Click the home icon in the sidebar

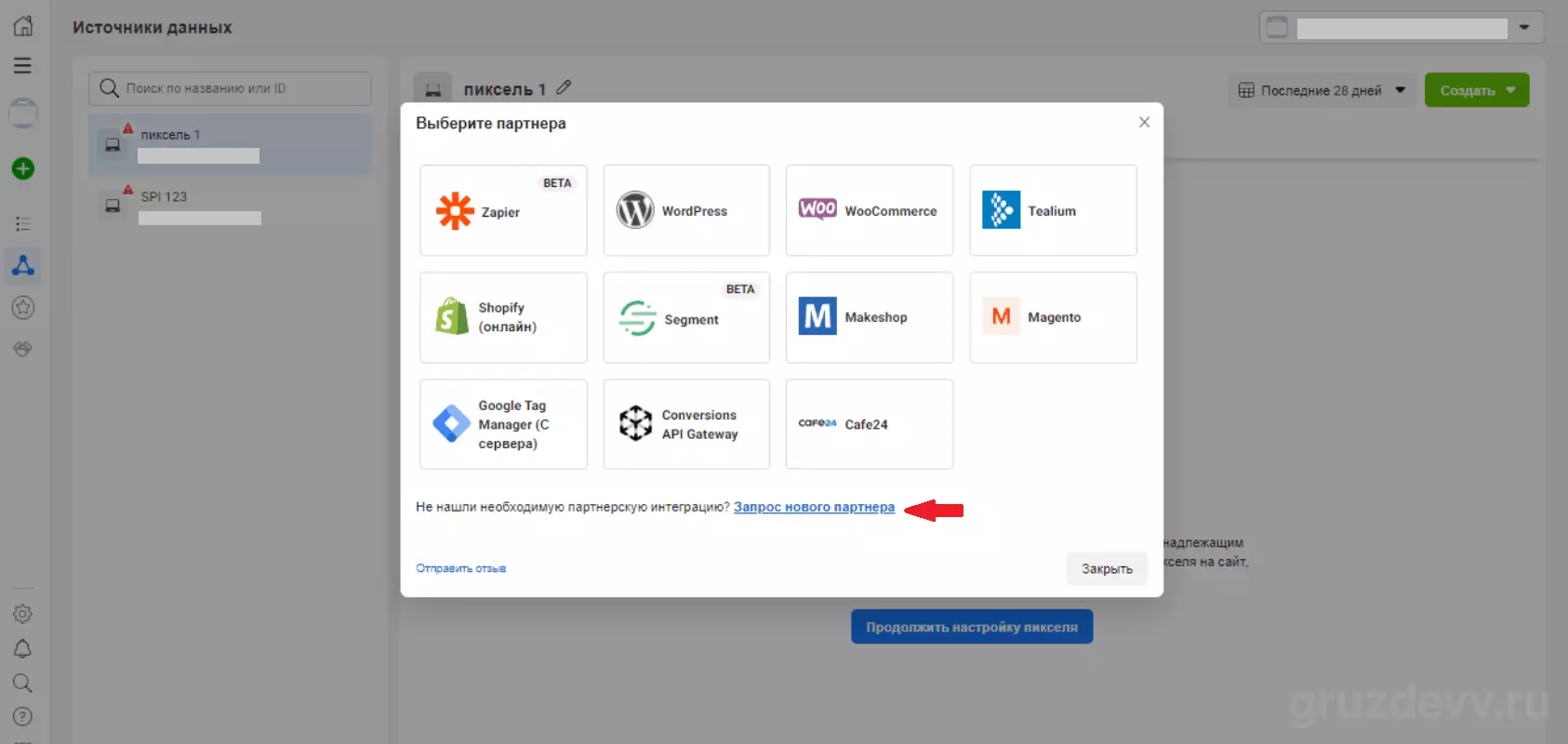(x=23, y=25)
